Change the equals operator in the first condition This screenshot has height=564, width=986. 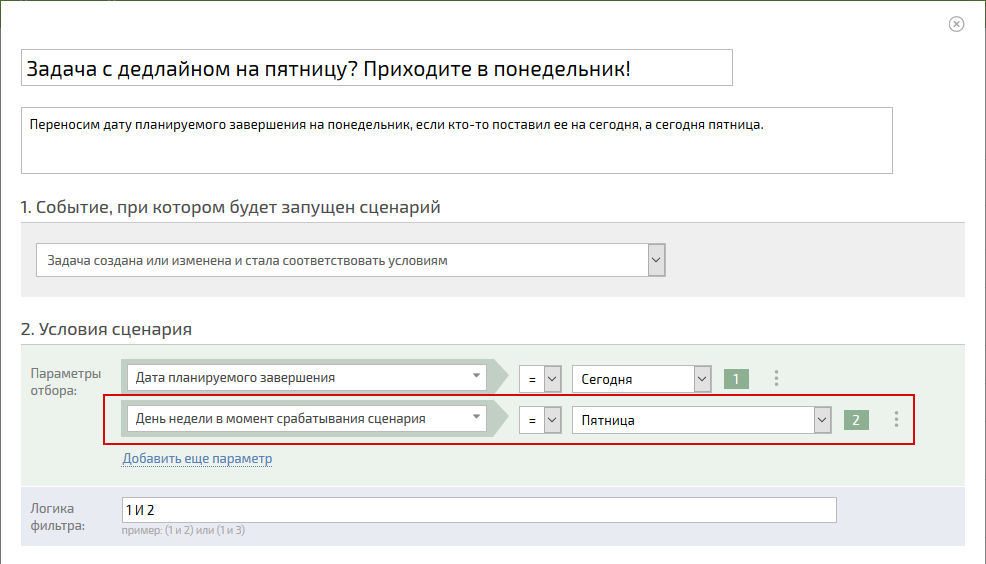pos(540,379)
